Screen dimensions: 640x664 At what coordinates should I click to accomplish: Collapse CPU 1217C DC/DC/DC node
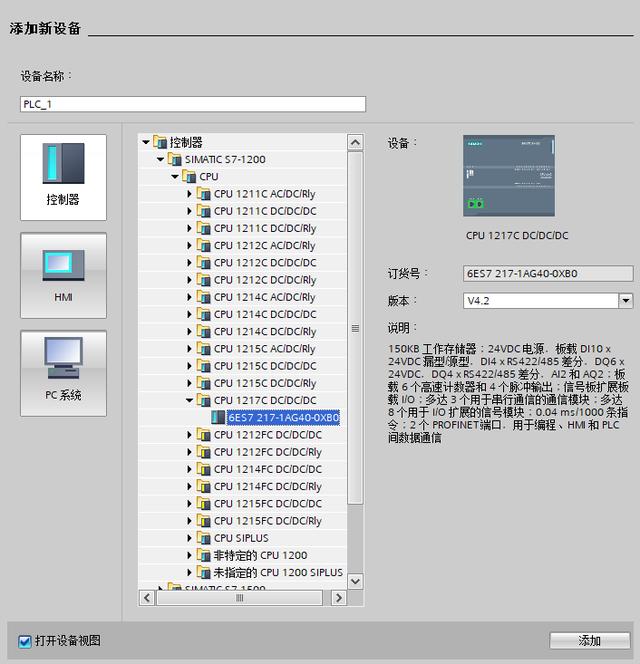point(189,400)
